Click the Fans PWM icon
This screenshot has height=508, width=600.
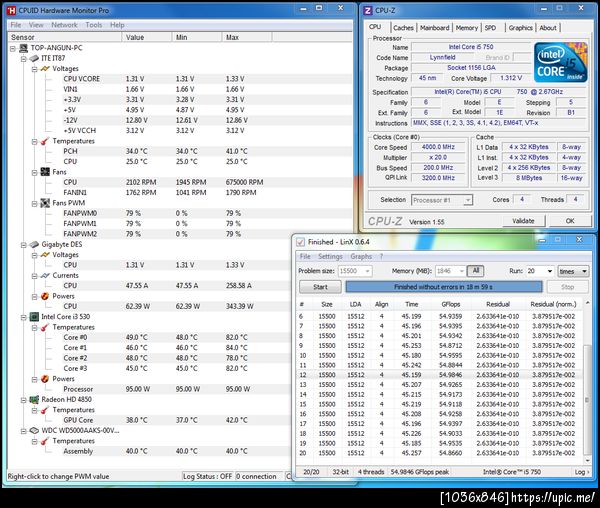pyautogui.click(x=45, y=203)
